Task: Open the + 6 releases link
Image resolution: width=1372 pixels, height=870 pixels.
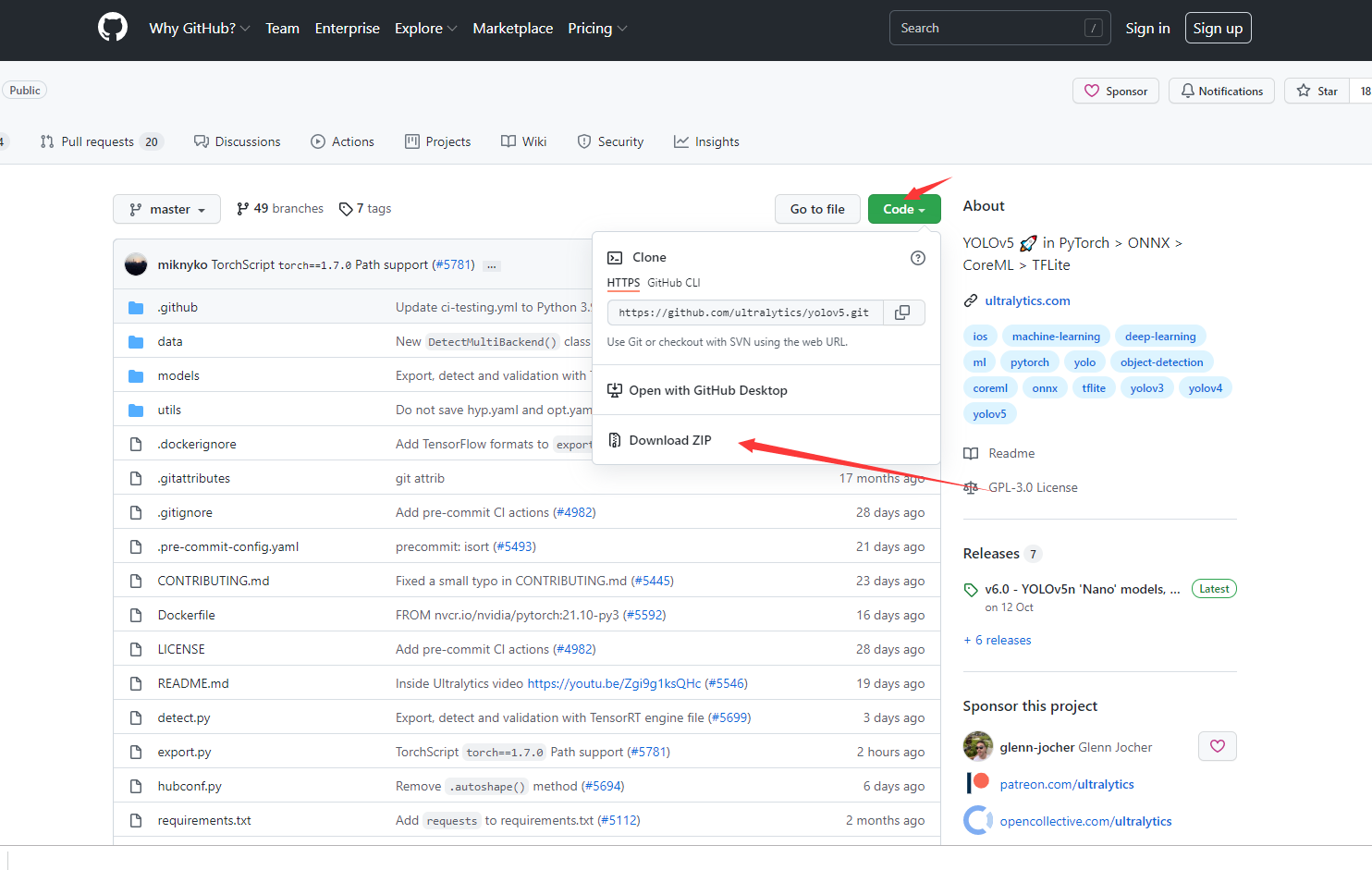Action: (998, 641)
